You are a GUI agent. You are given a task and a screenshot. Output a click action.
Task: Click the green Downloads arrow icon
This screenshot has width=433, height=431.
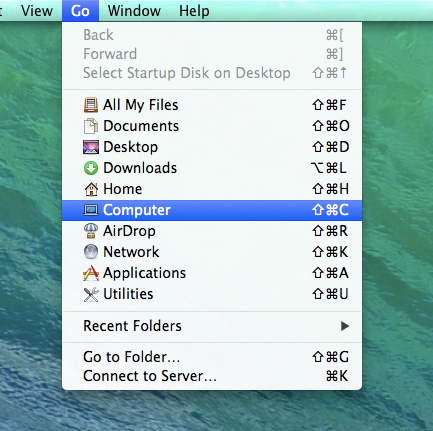click(x=91, y=168)
